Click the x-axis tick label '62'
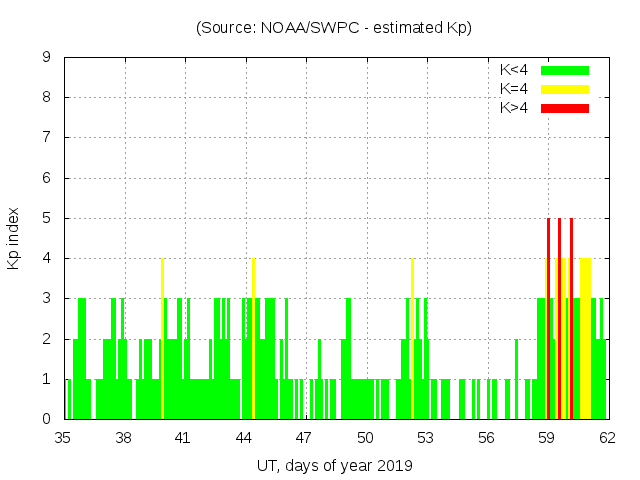 [x=607, y=438]
